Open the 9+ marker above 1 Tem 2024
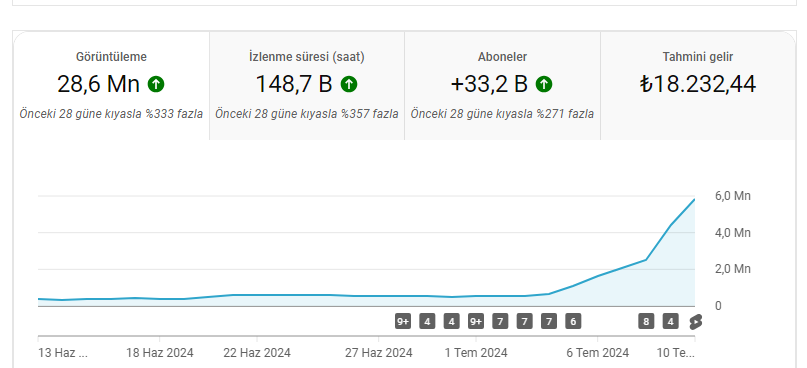 click(x=476, y=322)
